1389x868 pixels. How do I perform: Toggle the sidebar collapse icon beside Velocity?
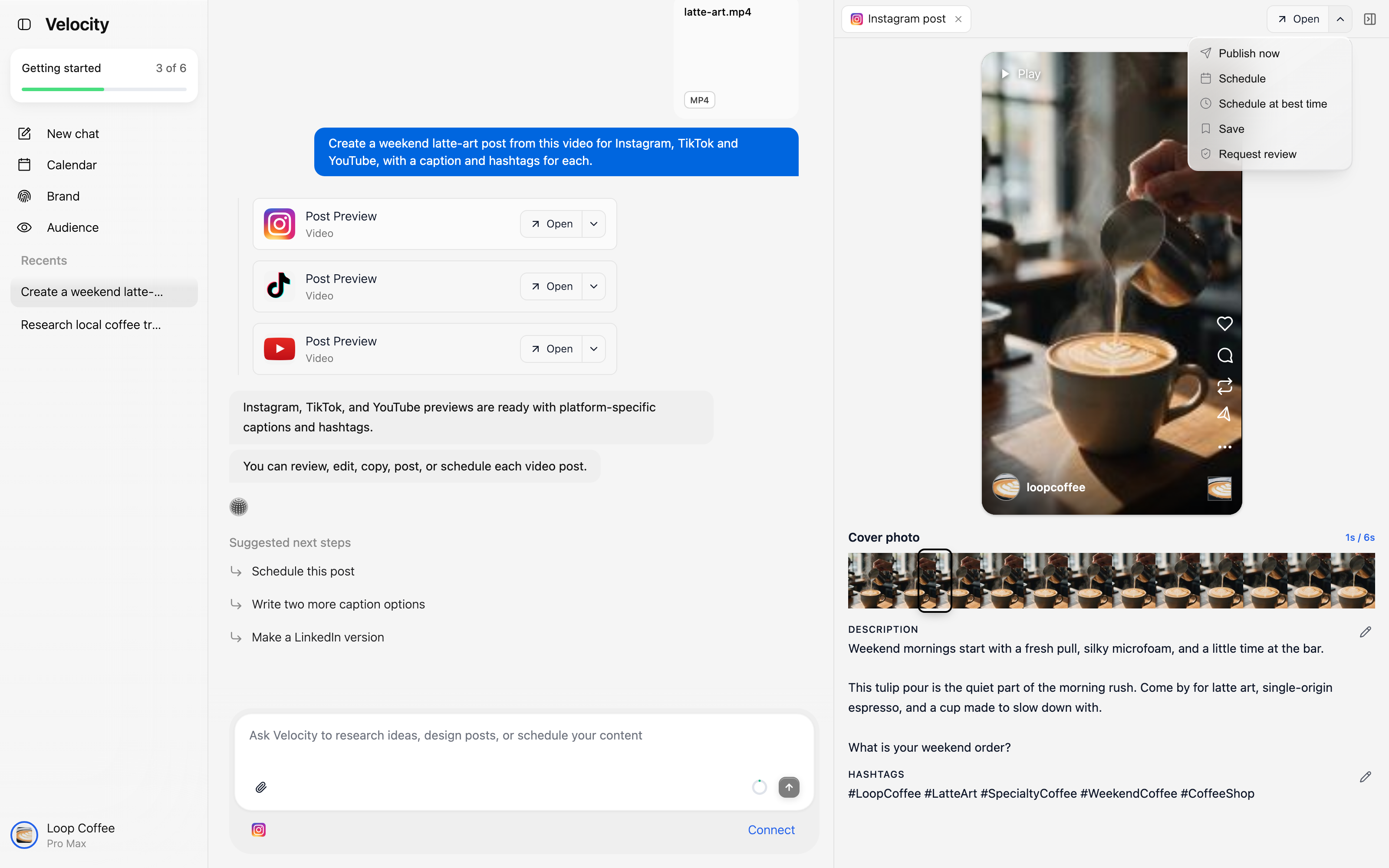(x=24, y=24)
